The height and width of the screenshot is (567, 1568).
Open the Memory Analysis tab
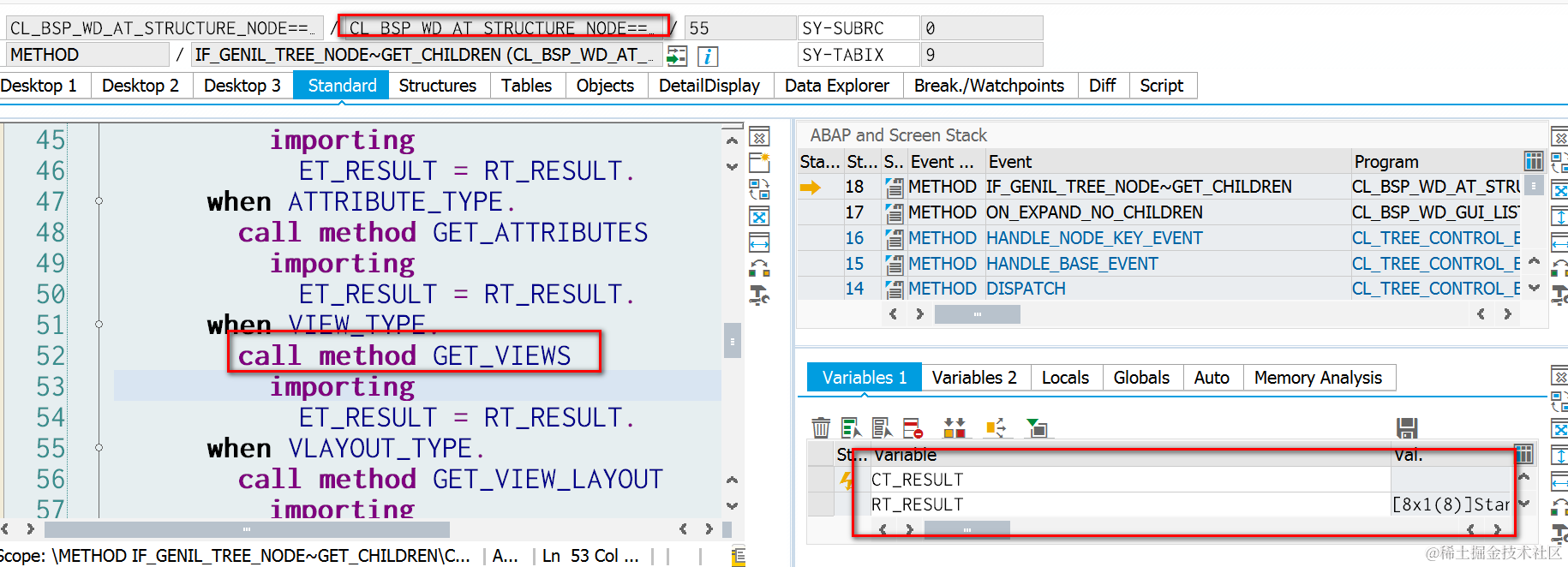point(1319,378)
